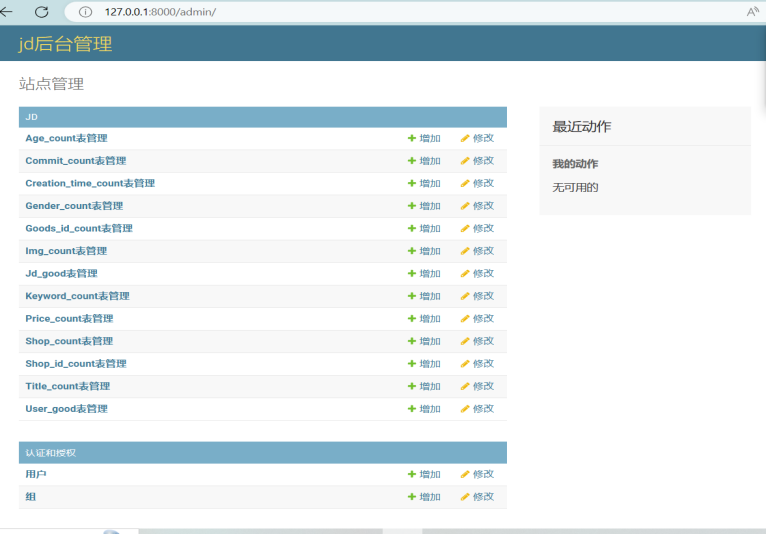The height and width of the screenshot is (534, 766).
Task: Click 修改 in Keyword_count row
Action: 477,296
